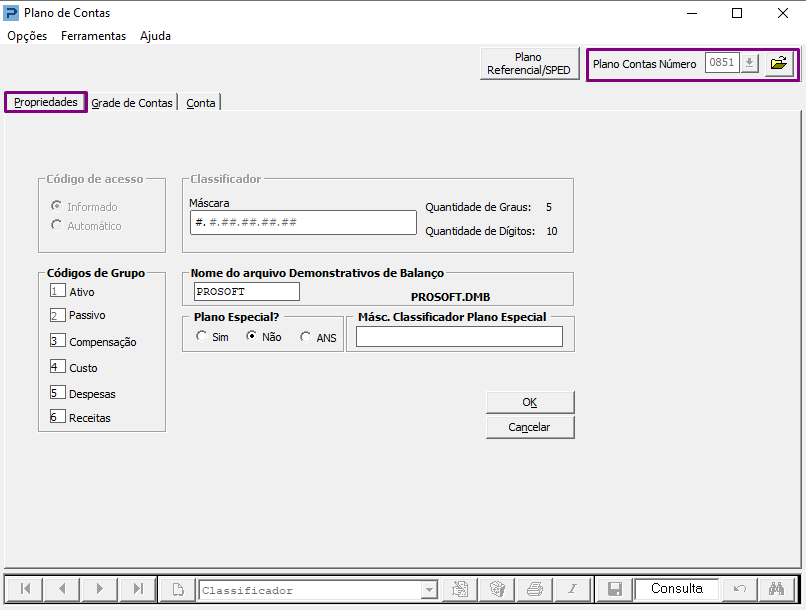Click the PROSOFT.DMB file name text
This screenshot has width=806, height=610.
[x=450, y=297]
